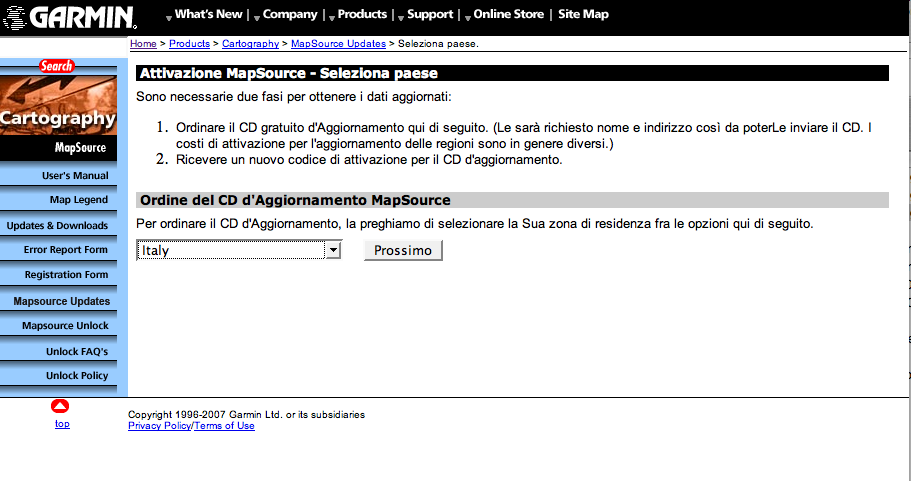Viewport: 911px width, 481px height.
Task: Open the Privacy Policy link
Action: coord(159,426)
